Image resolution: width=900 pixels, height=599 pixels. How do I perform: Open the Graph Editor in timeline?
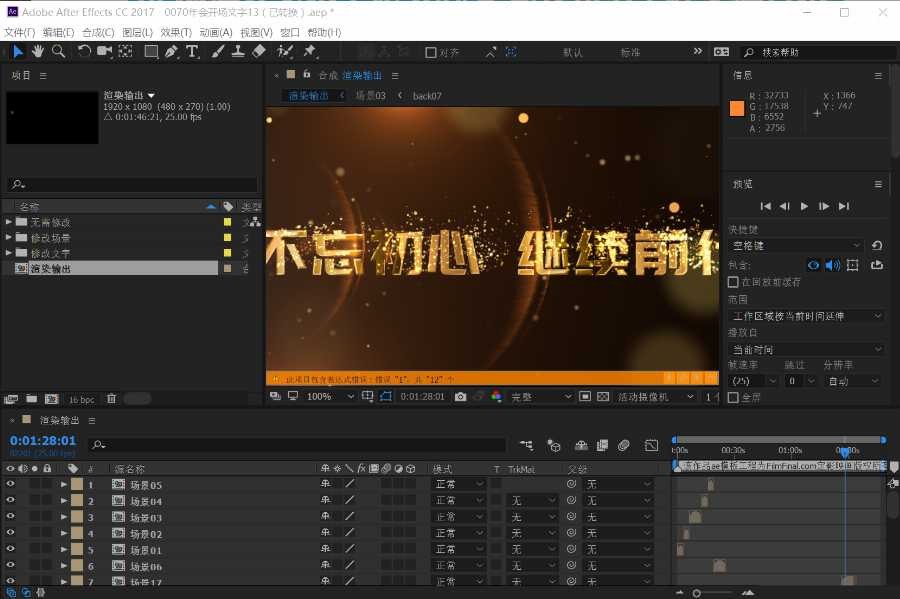651,445
